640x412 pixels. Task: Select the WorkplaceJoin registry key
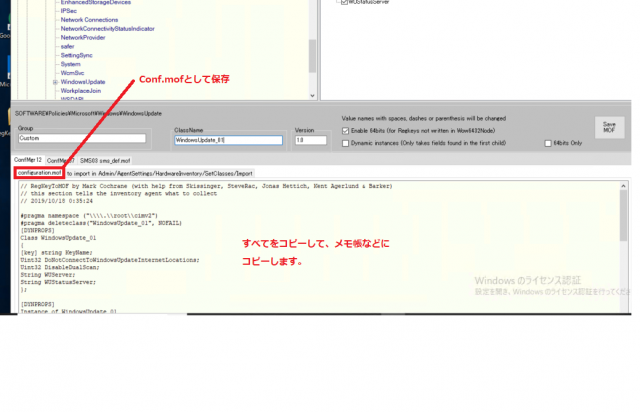82,90
